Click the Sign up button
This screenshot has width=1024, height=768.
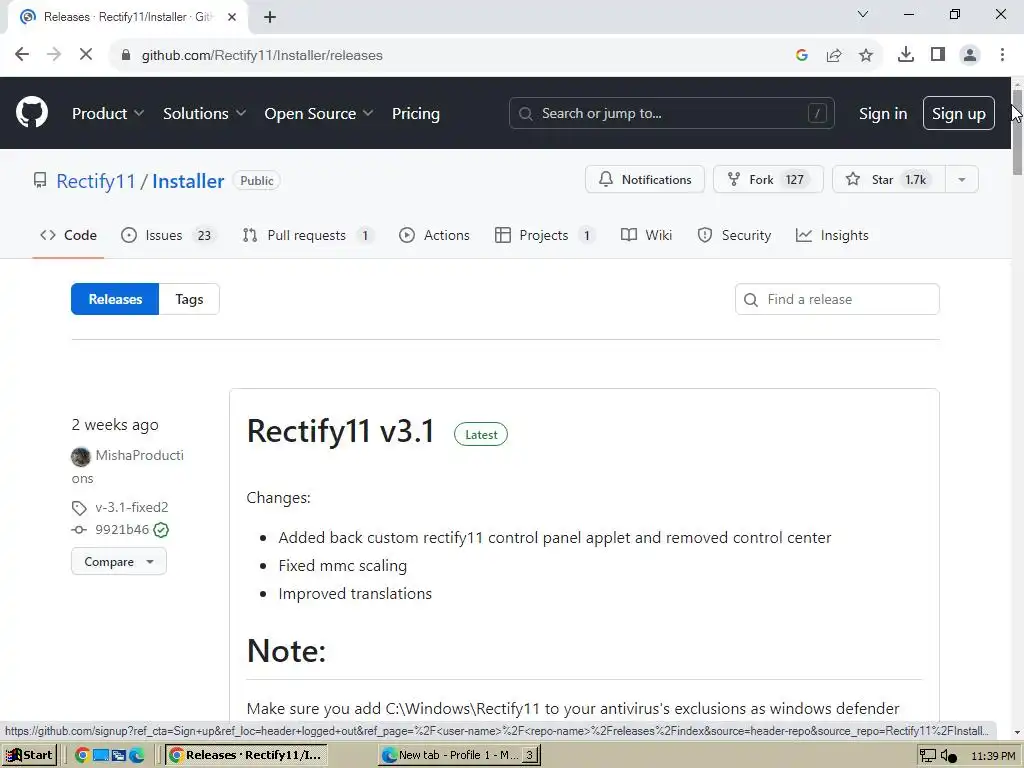[x=958, y=113]
